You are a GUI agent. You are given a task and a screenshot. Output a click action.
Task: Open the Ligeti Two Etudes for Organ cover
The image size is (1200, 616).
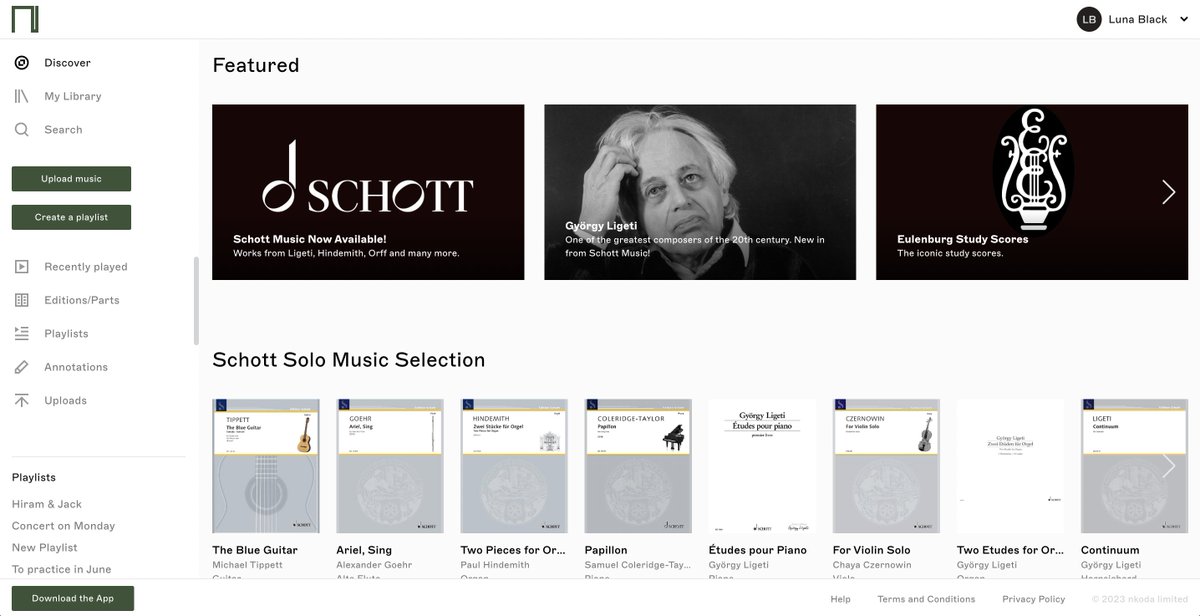[x=1010, y=466]
